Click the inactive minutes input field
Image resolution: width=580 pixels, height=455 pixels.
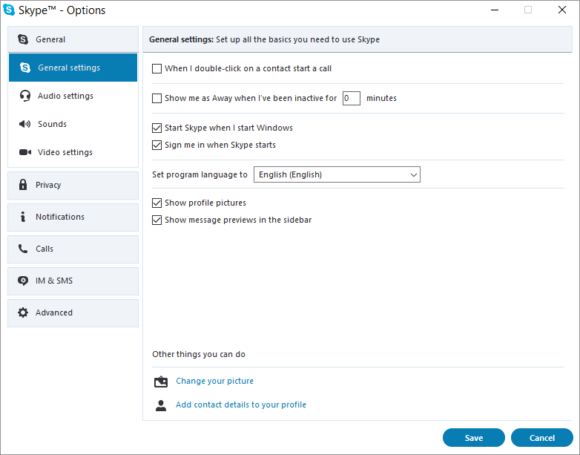pyautogui.click(x=351, y=98)
